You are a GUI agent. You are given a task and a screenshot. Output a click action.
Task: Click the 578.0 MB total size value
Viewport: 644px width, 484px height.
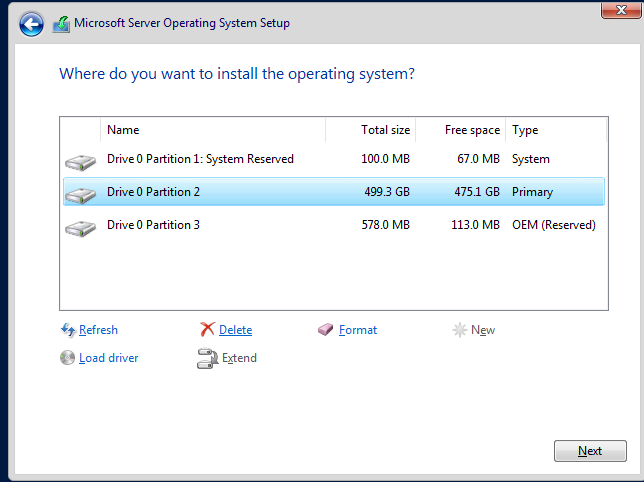pos(386,225)
